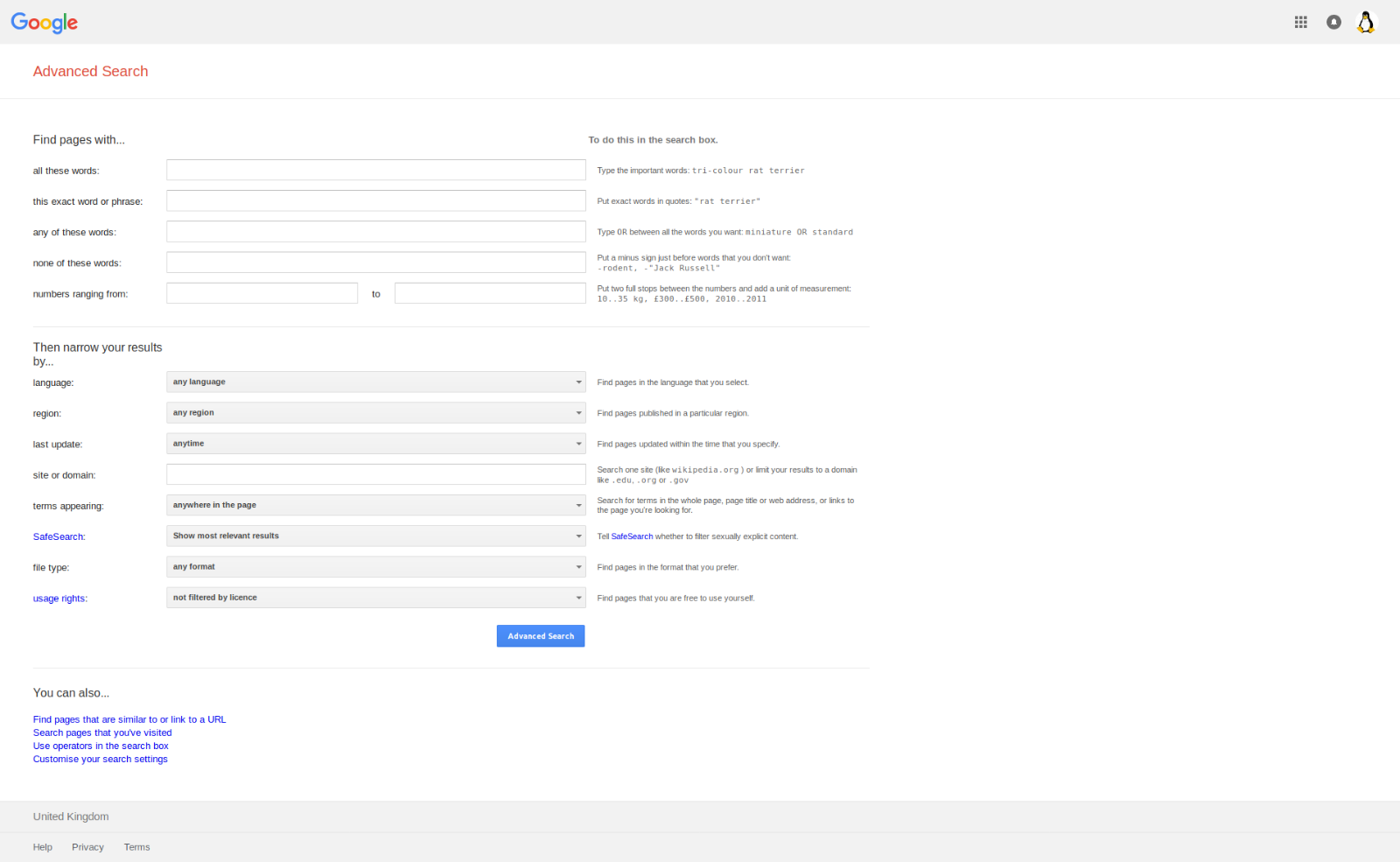Open the region dropdown

click(376, 413)
